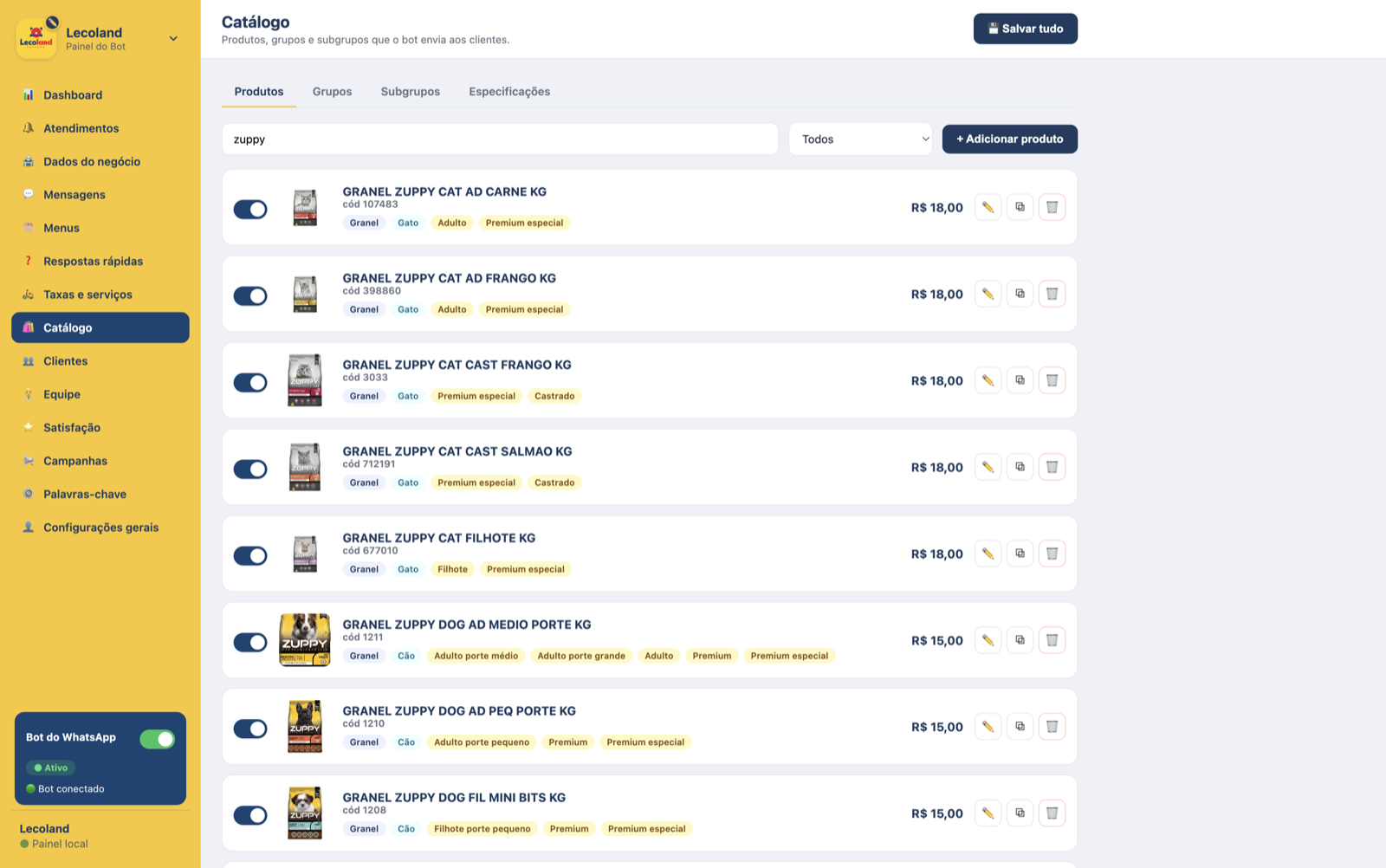Screen dimensions: 1386x868
Task: Go to Taxas e serviços
Action: (x=100, y=295)
